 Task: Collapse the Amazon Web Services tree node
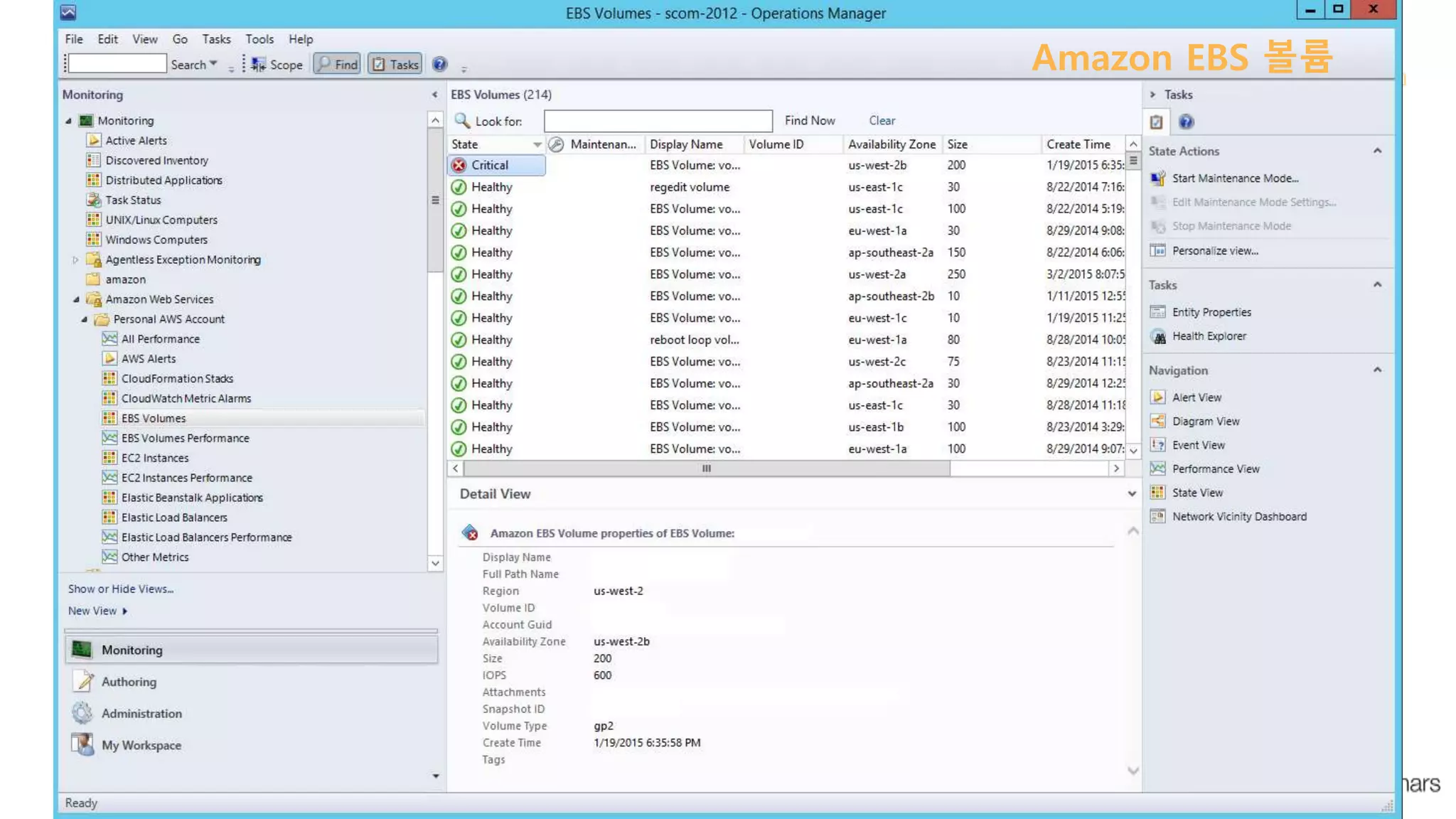76,299
